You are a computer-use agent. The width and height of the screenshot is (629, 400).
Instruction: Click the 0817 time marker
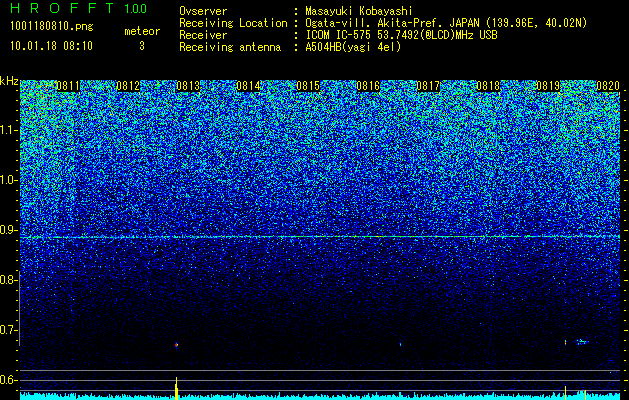[x=428, y=86]
